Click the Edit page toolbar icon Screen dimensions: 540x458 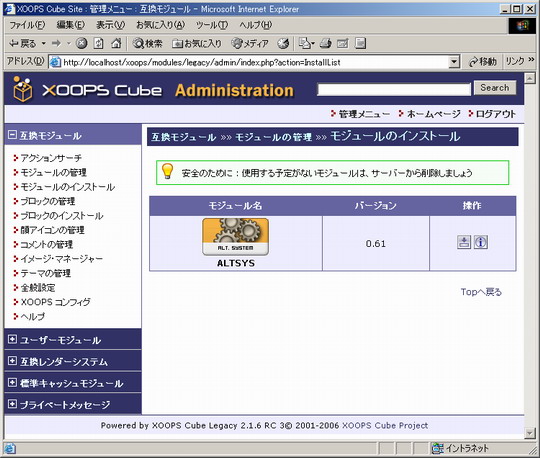(343, 43)
